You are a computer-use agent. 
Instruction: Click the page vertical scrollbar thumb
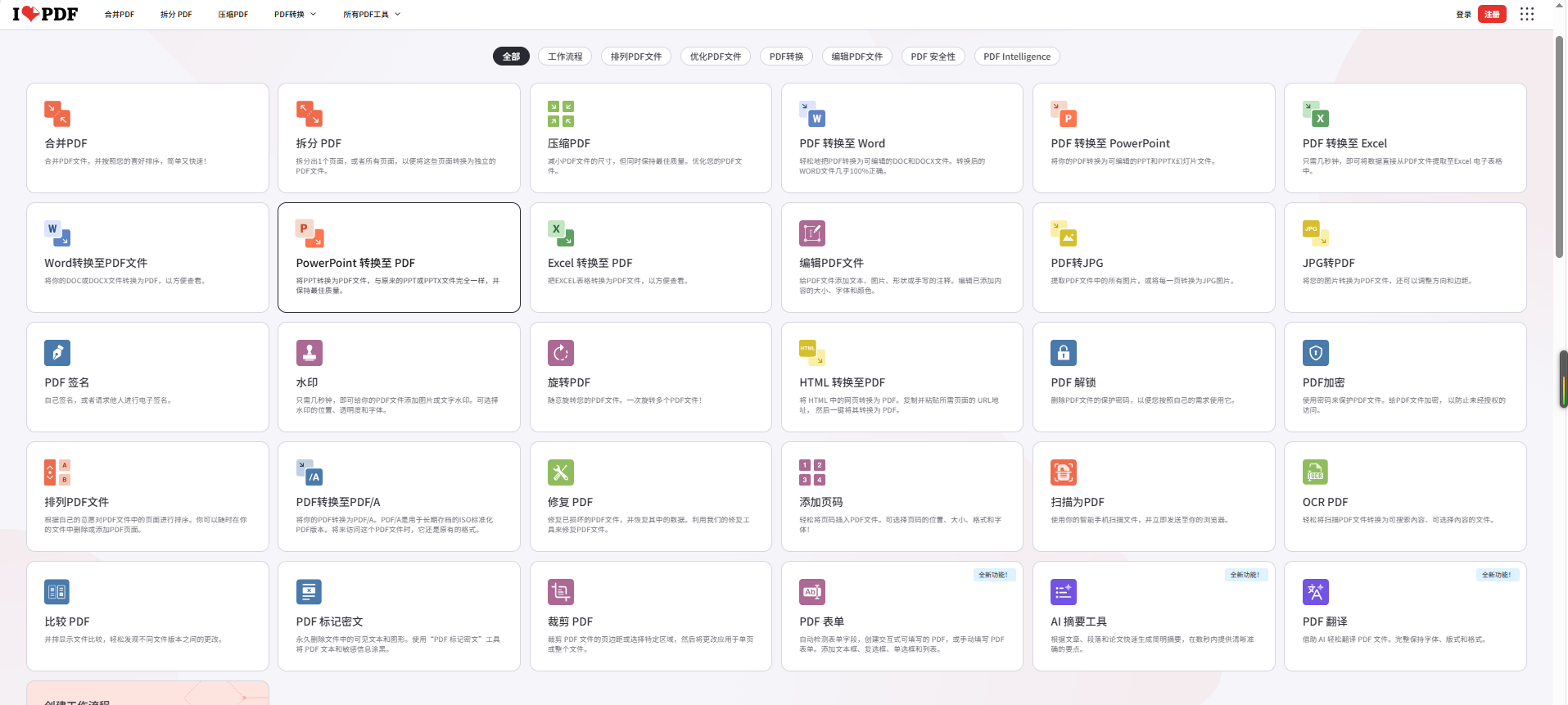tap(1560, 147)
